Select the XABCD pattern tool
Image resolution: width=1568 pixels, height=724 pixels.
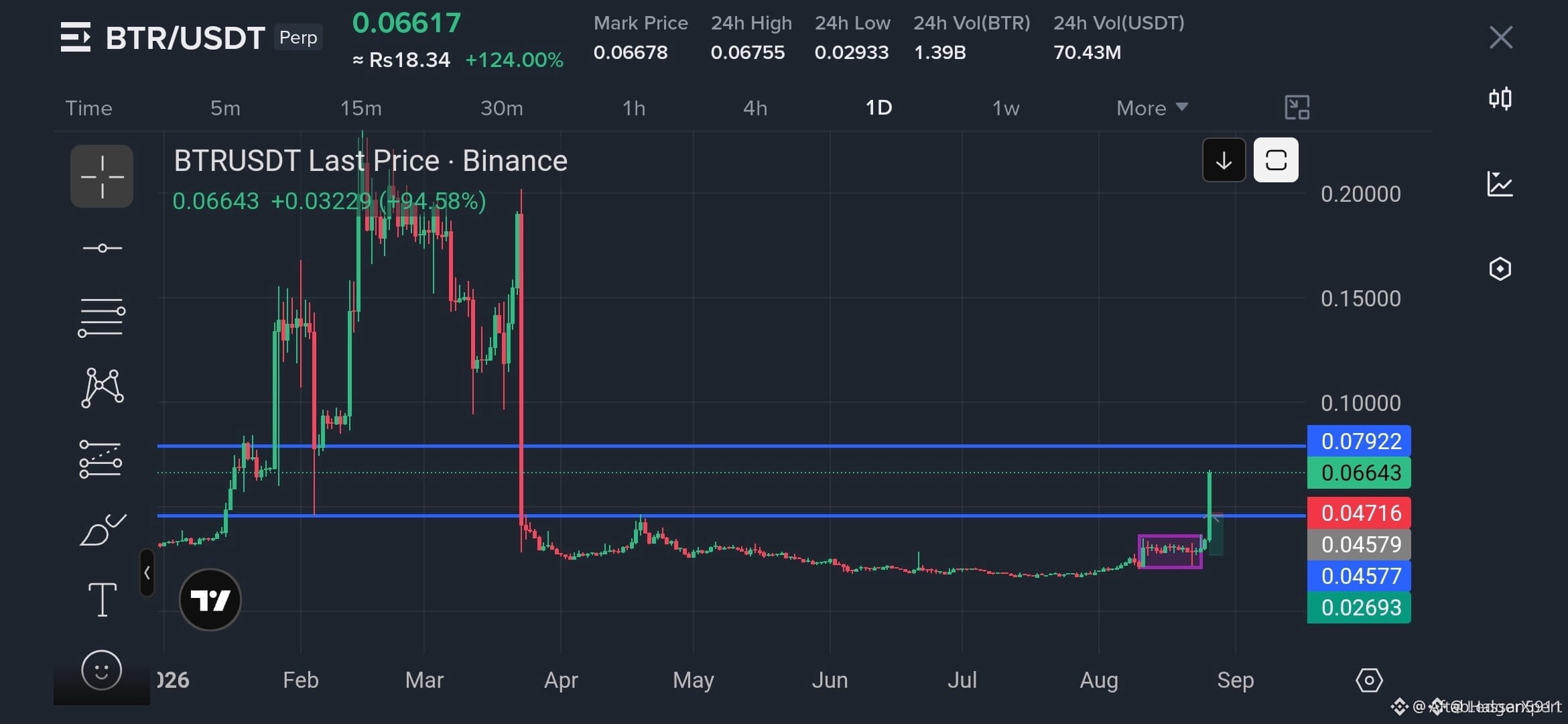[x=102, y=387]
